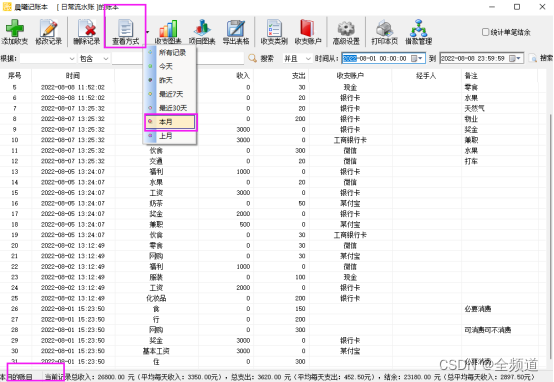The image size is (554, 382).
Task: Click the 工商银行卡 account in row 19
Action: [350, 235]
